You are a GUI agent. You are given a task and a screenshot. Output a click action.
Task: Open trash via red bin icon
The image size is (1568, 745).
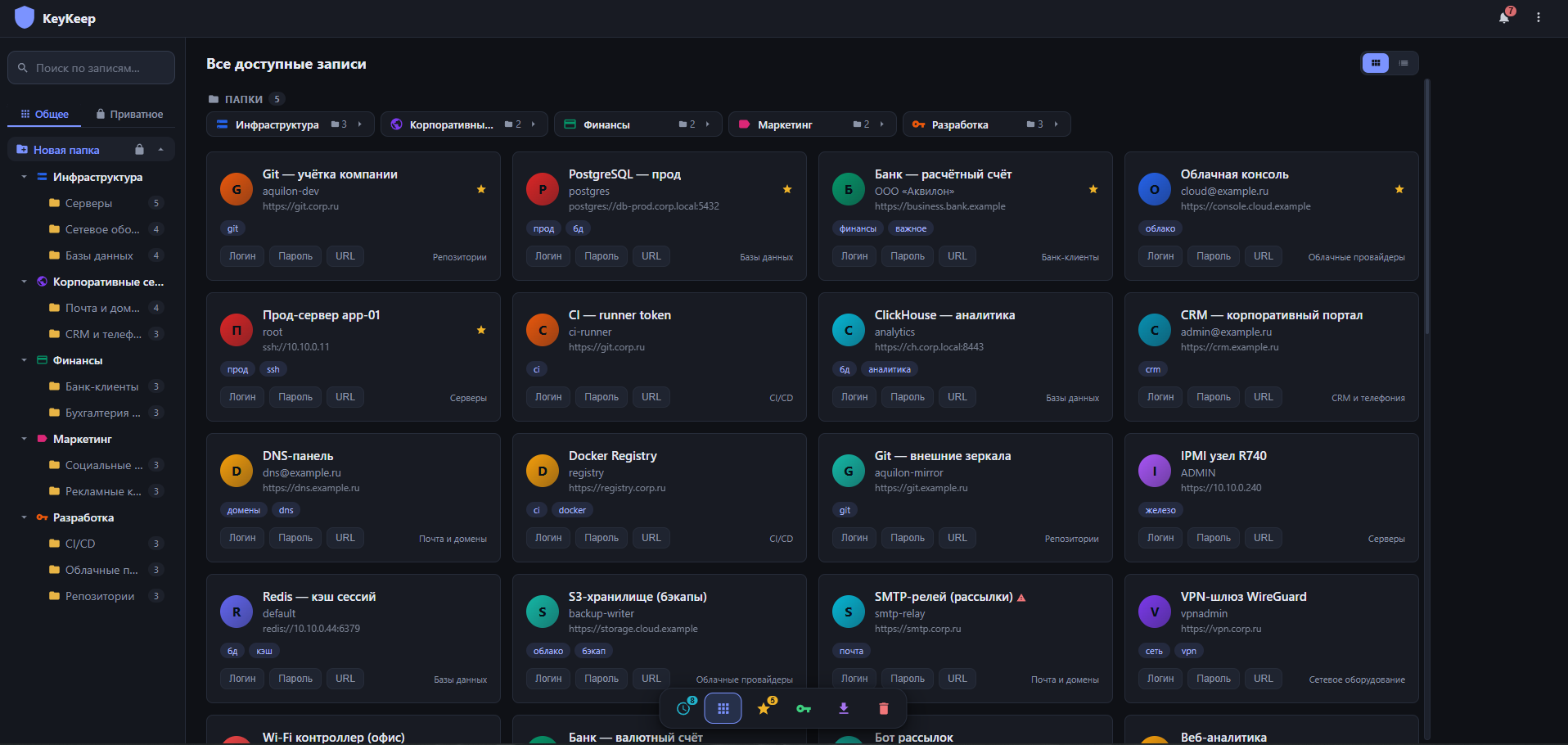point(884,708)
